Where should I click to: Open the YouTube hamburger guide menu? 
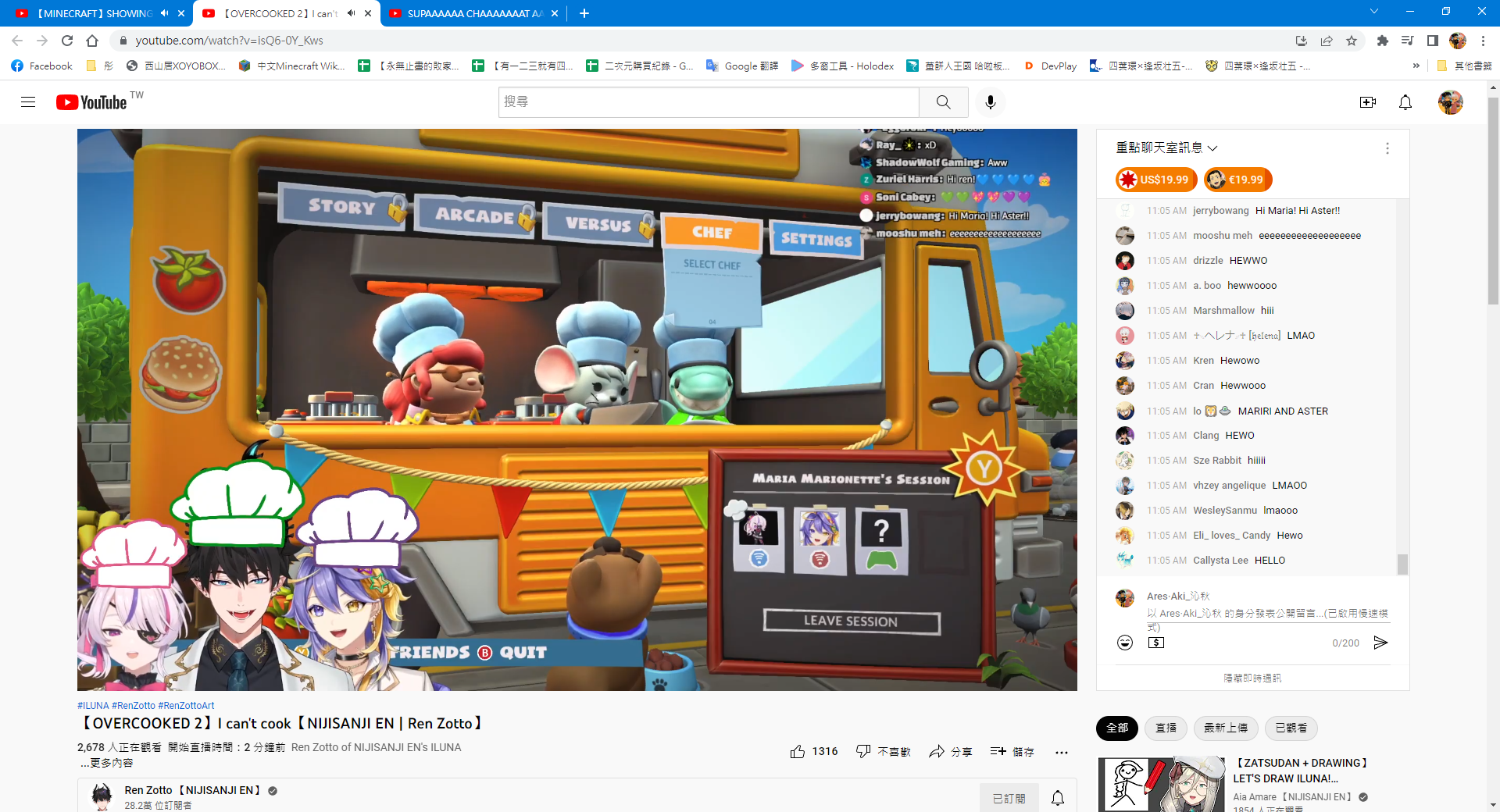[28, 102]
